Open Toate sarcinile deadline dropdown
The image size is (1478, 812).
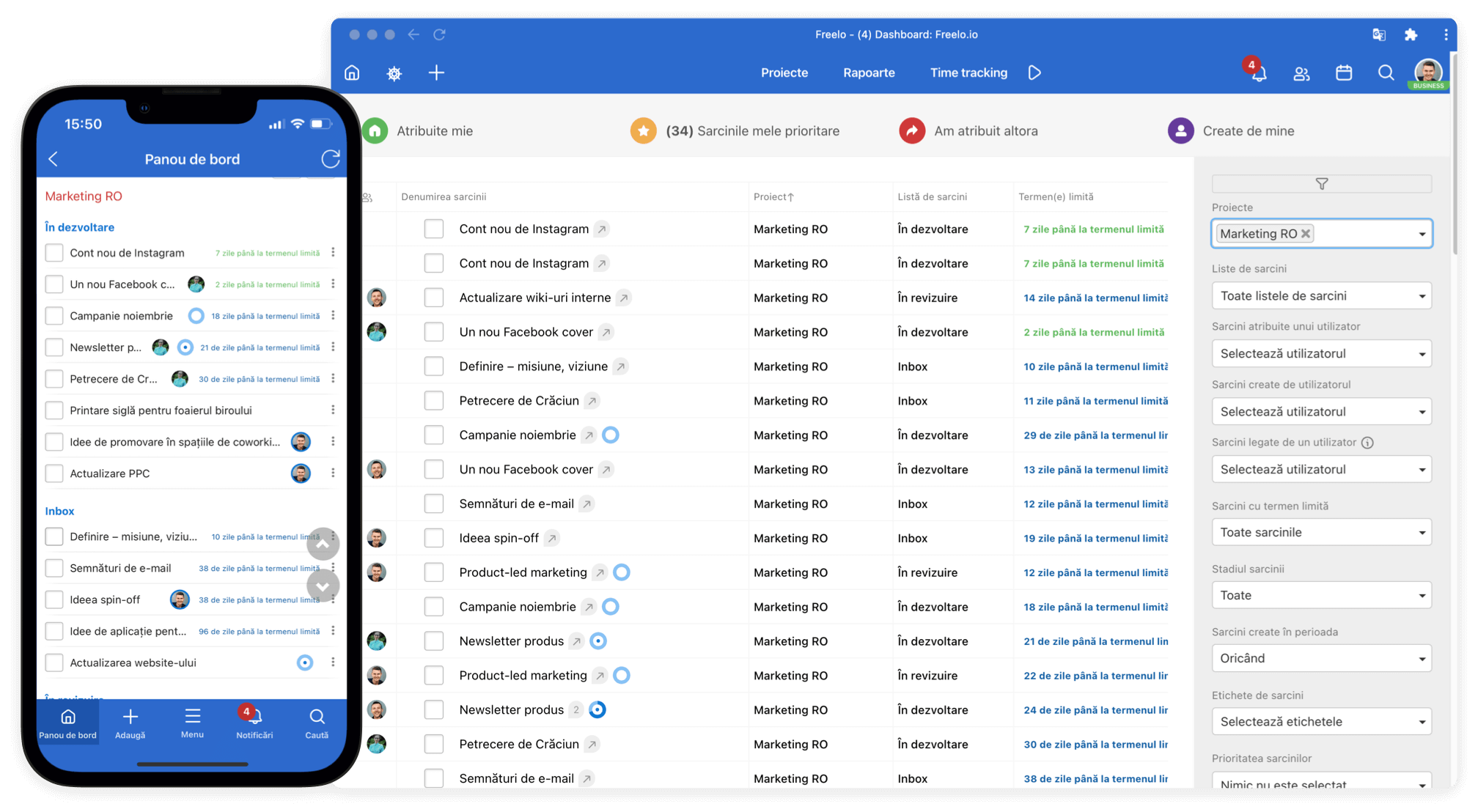click(1322, 532)
